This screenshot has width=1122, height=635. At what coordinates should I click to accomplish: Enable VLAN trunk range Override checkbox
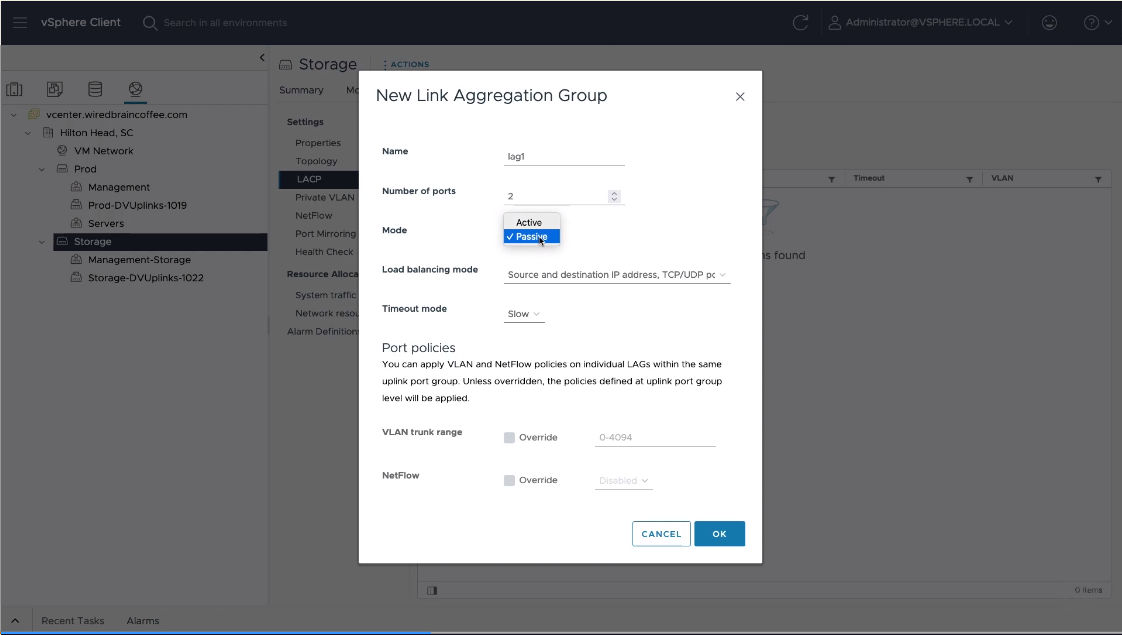coord(510,438)
